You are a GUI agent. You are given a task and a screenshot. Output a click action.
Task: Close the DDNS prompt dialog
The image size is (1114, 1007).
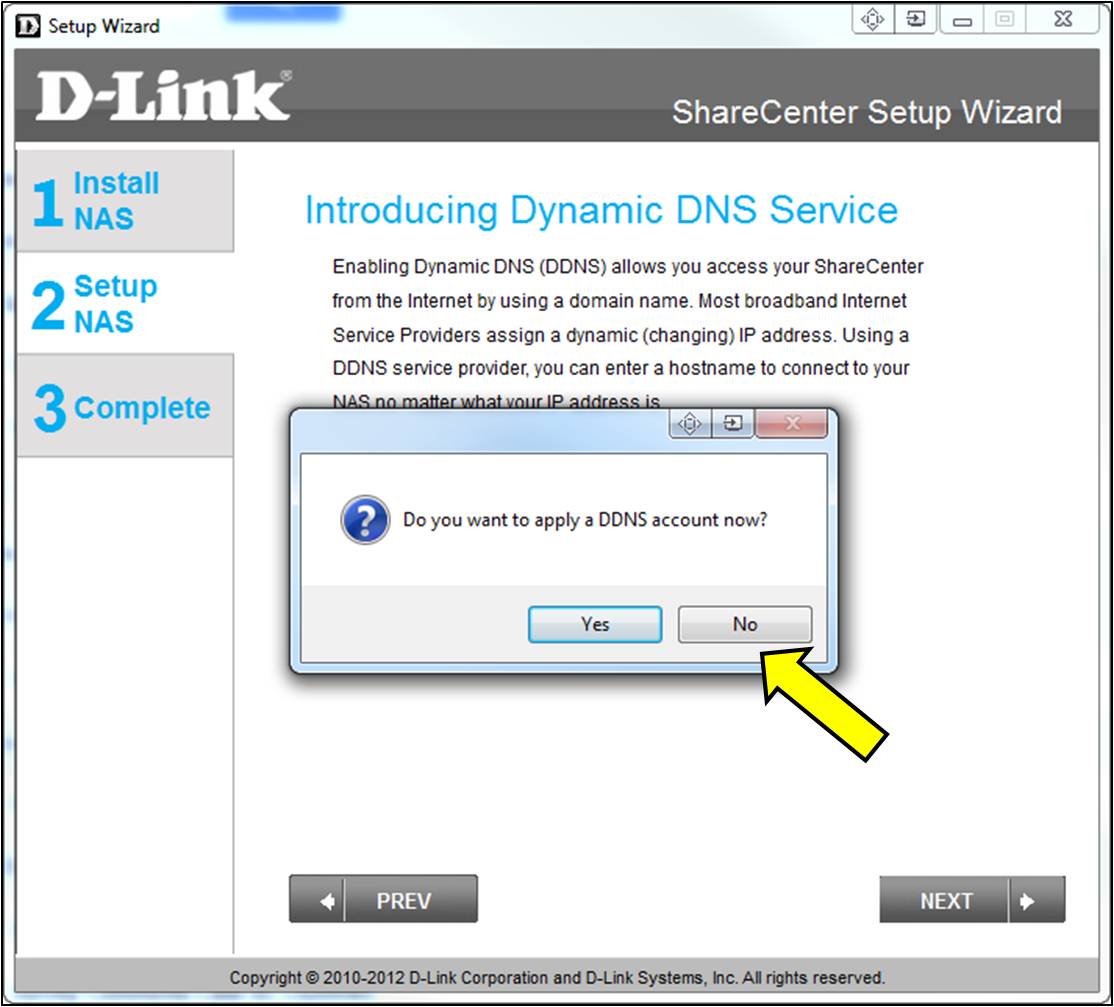tap(792, 424)
